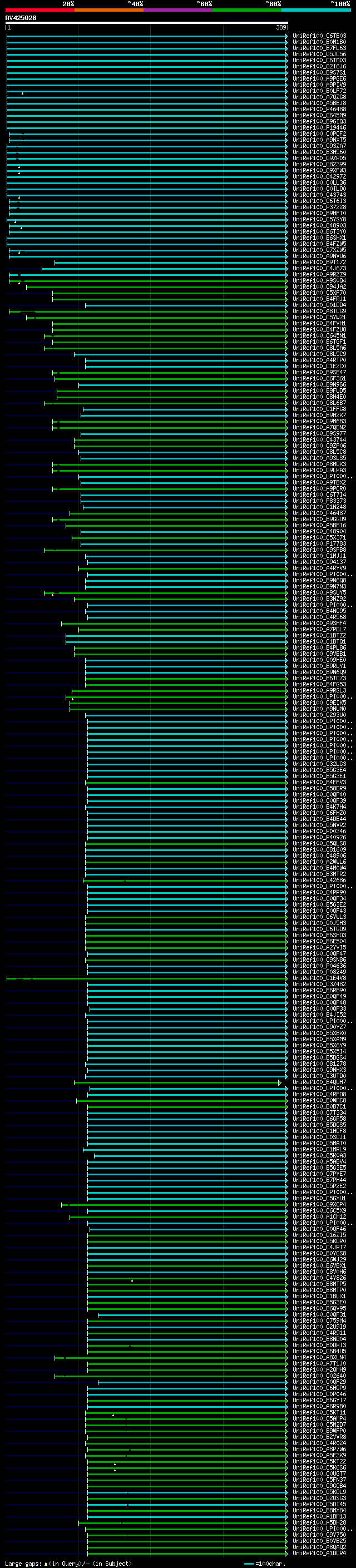
Task: Click the purple ~60% identity legend segment
Action: pos(179,10)
